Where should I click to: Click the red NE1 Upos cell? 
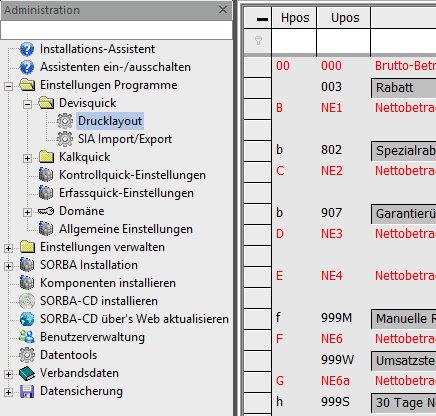(332, 108)
